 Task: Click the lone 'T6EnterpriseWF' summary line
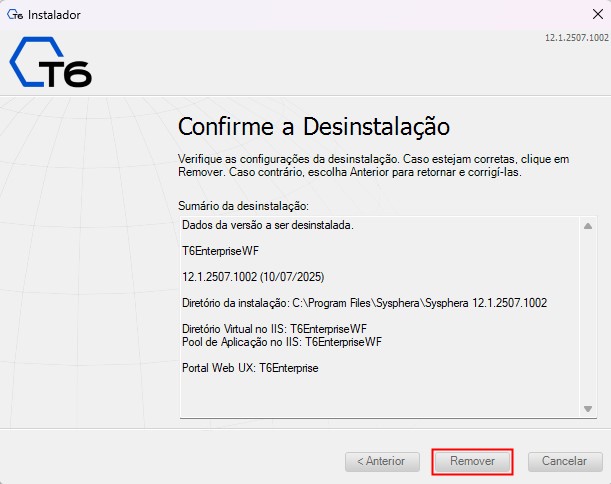tap(220, 251)
